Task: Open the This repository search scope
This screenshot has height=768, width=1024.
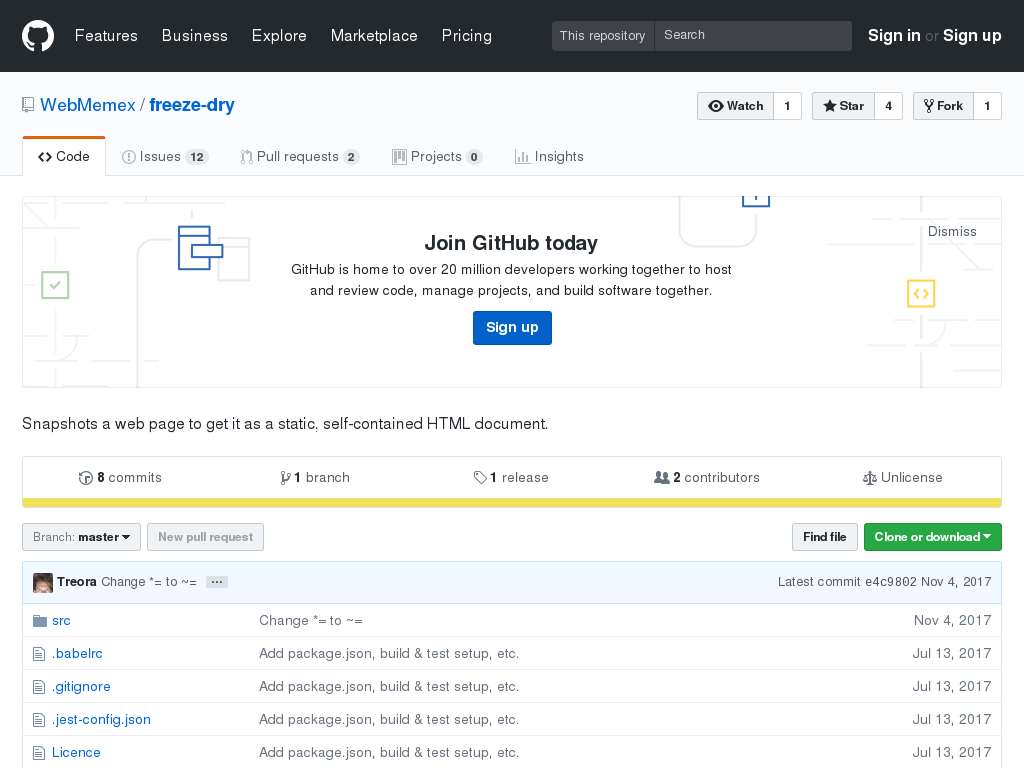Action: pyautogui.click(x=602, y=35)
